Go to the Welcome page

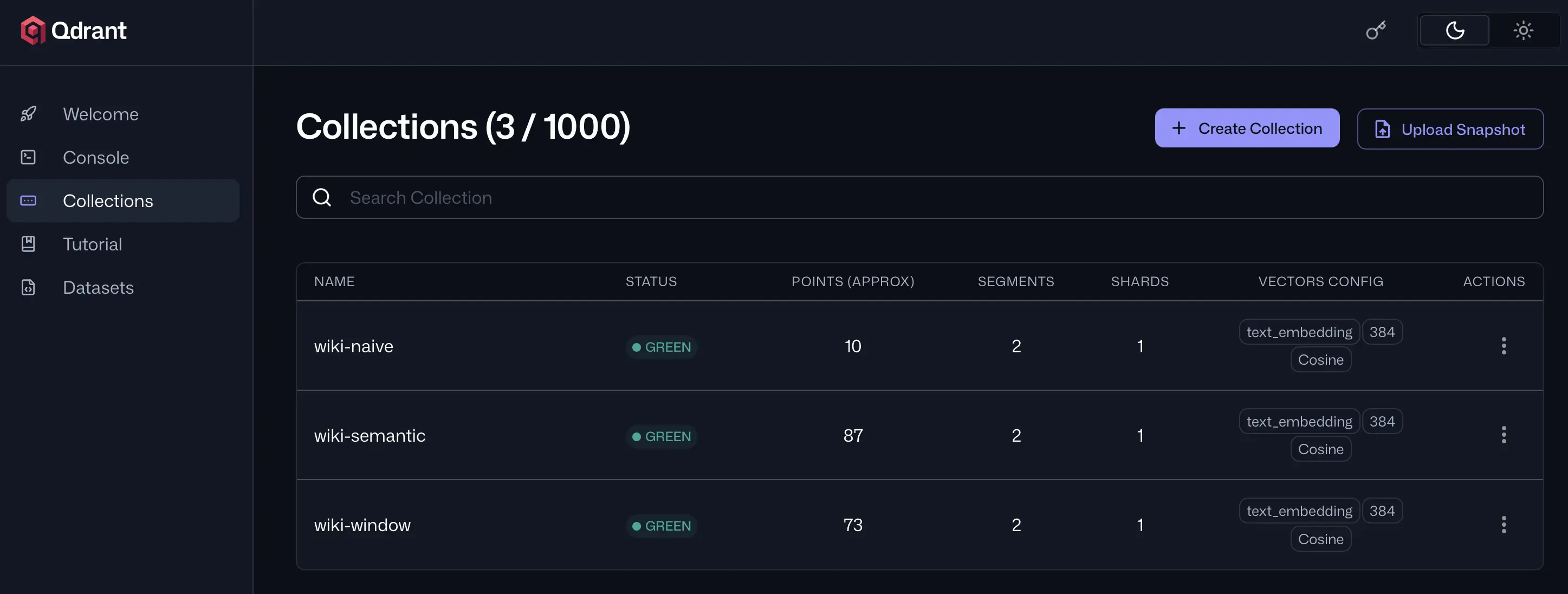(x=101, y=114)
